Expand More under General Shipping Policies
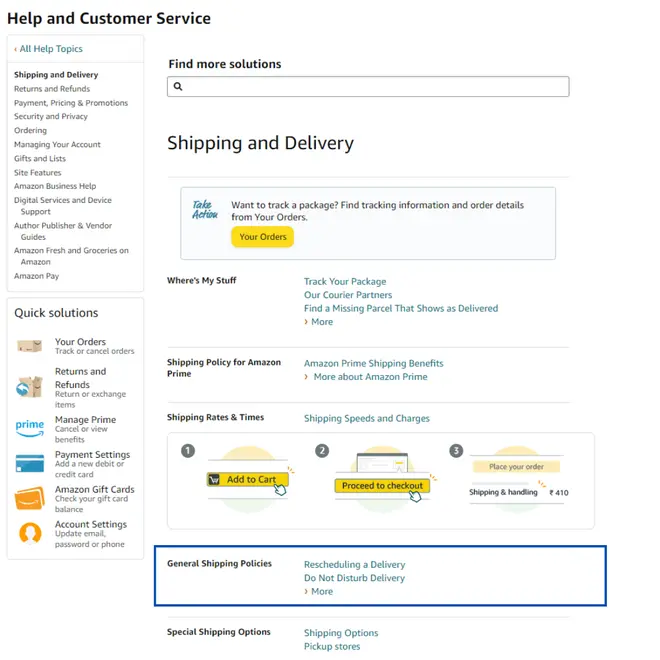 pos(321,591)
